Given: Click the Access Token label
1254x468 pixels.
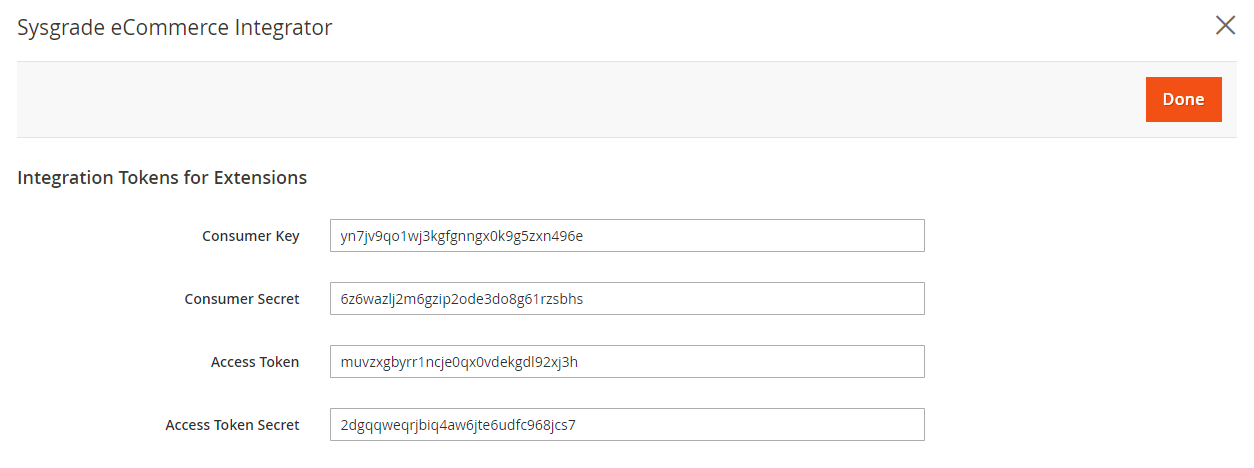Looking at the screenshot, I should (255, 362).
